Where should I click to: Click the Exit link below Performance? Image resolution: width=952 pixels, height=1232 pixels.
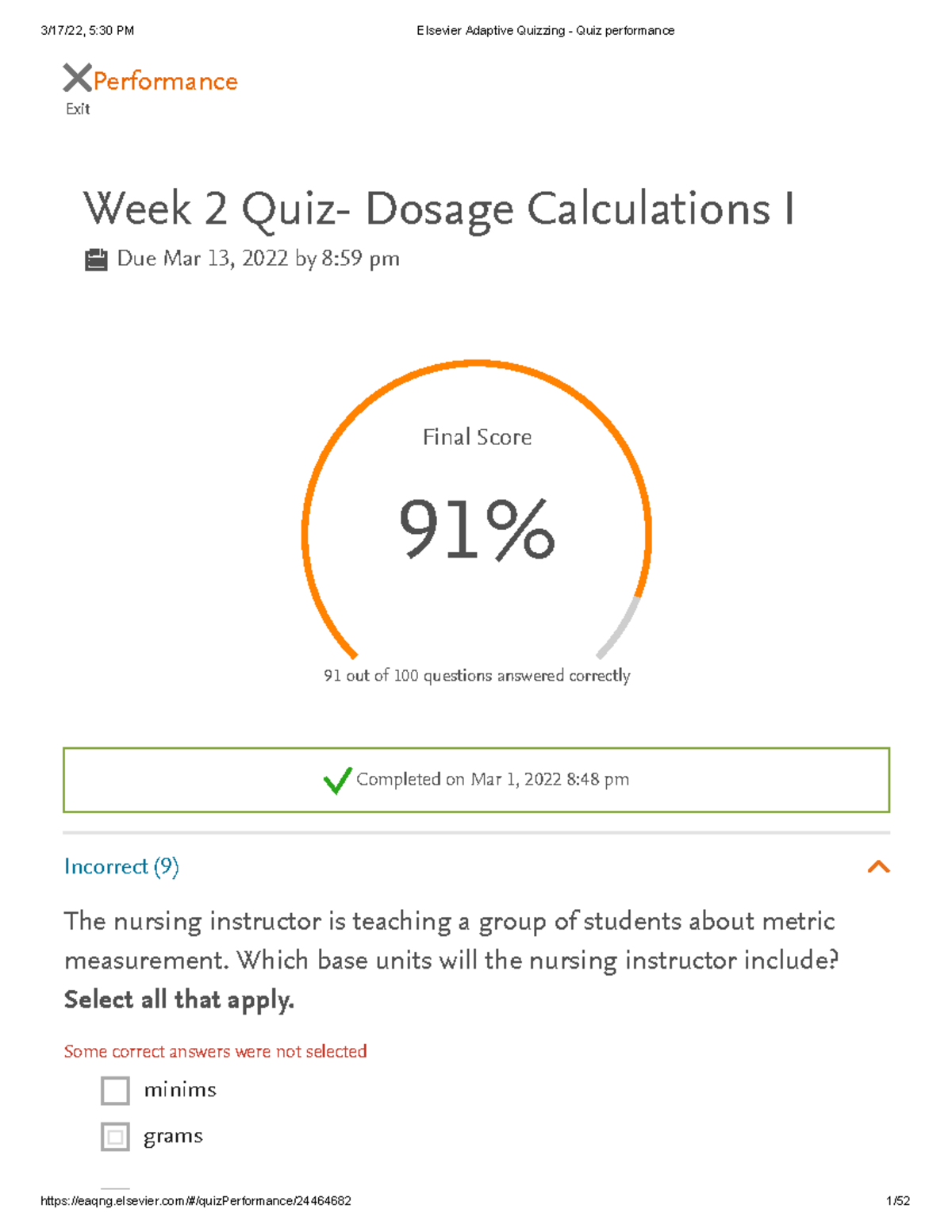(75, 108)
